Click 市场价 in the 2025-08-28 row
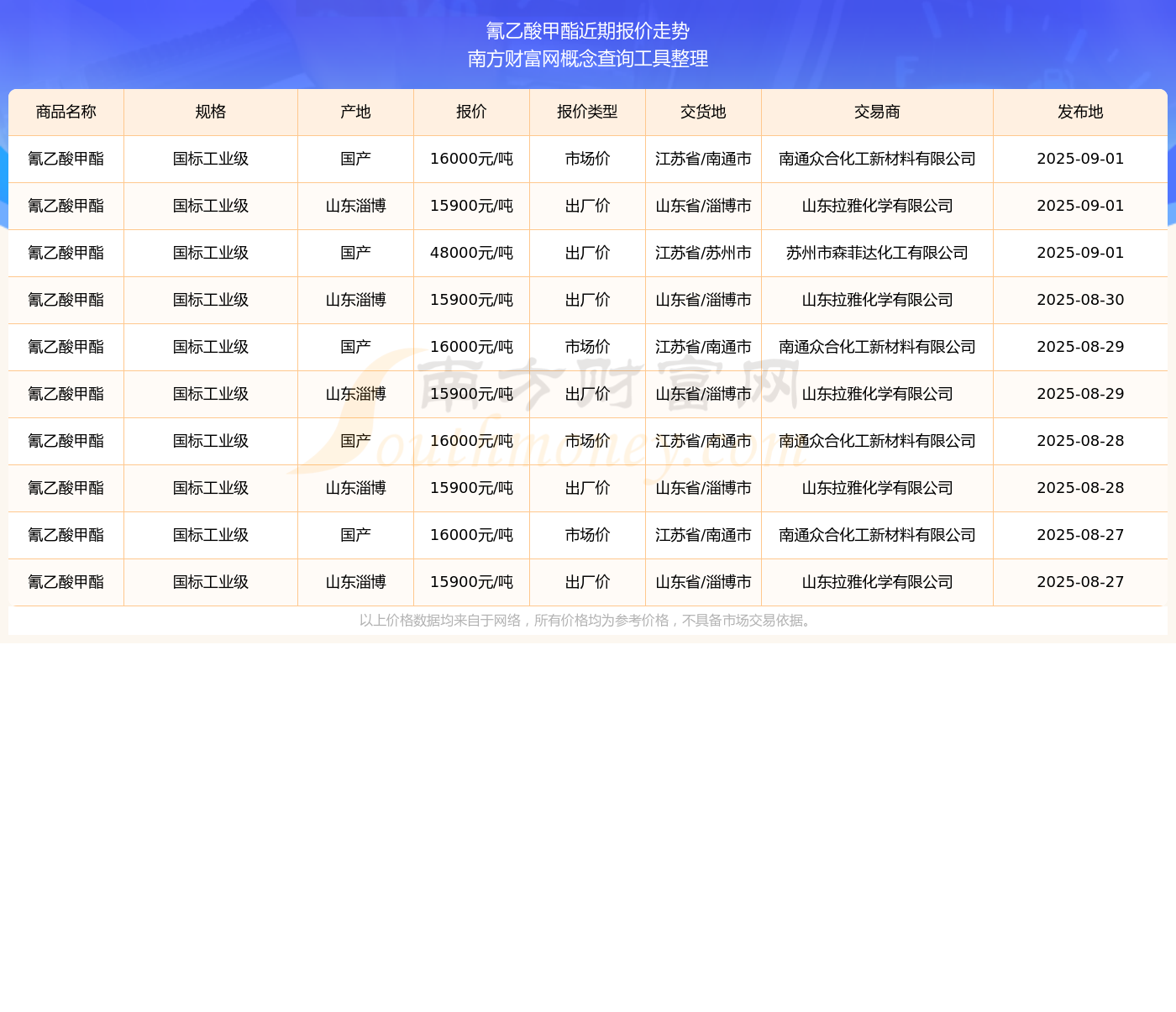 pyautogui.click(x=588, y=441)
